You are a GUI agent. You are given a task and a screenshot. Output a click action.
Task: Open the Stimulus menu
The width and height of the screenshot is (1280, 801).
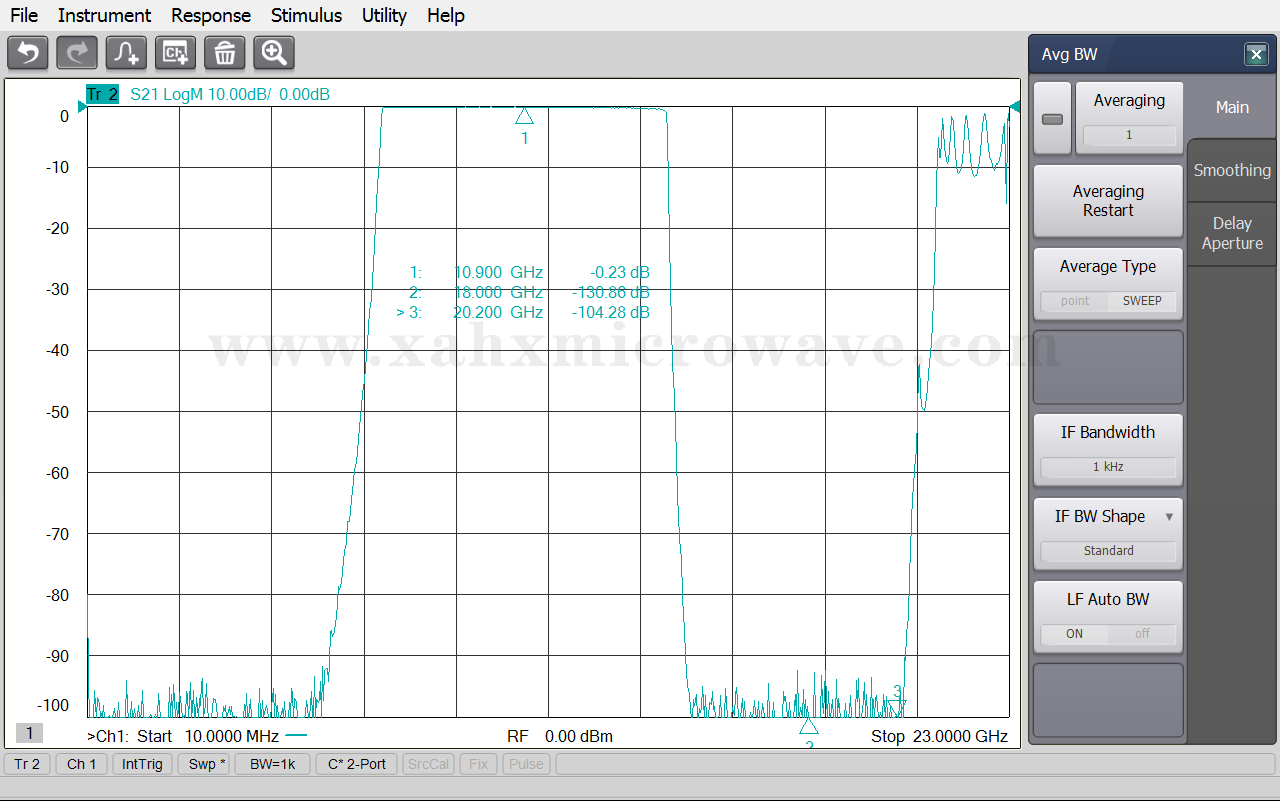tap(306, 15)
